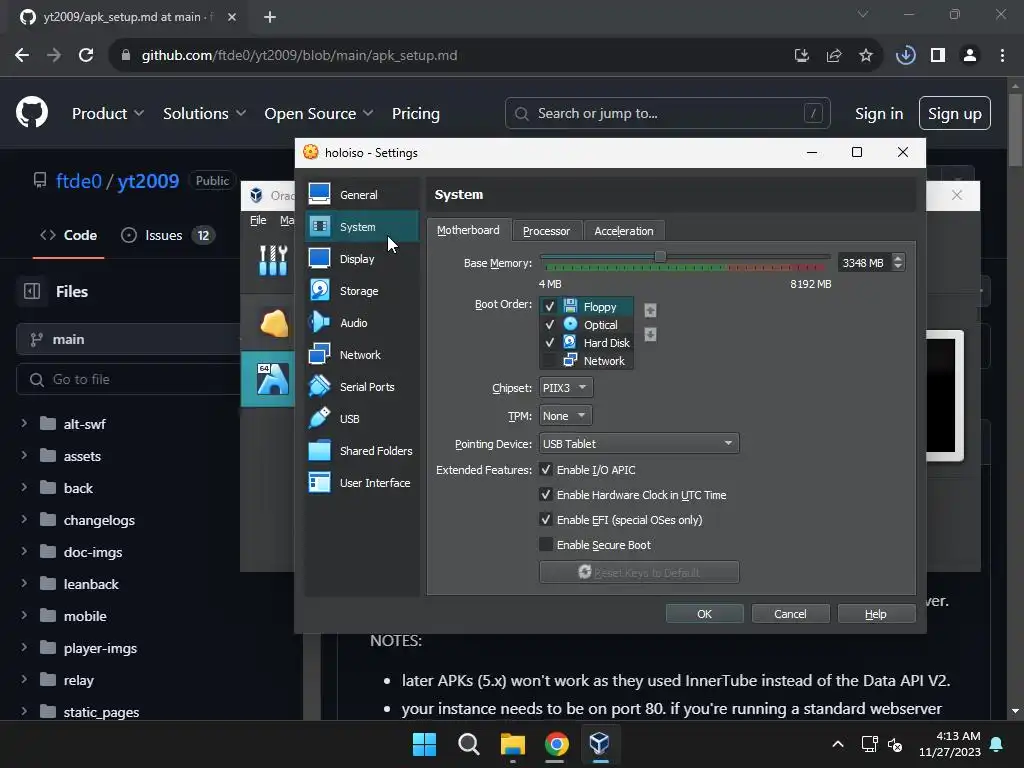
Task: Toggle Chrome side panel icon
Action: [938, 56]
